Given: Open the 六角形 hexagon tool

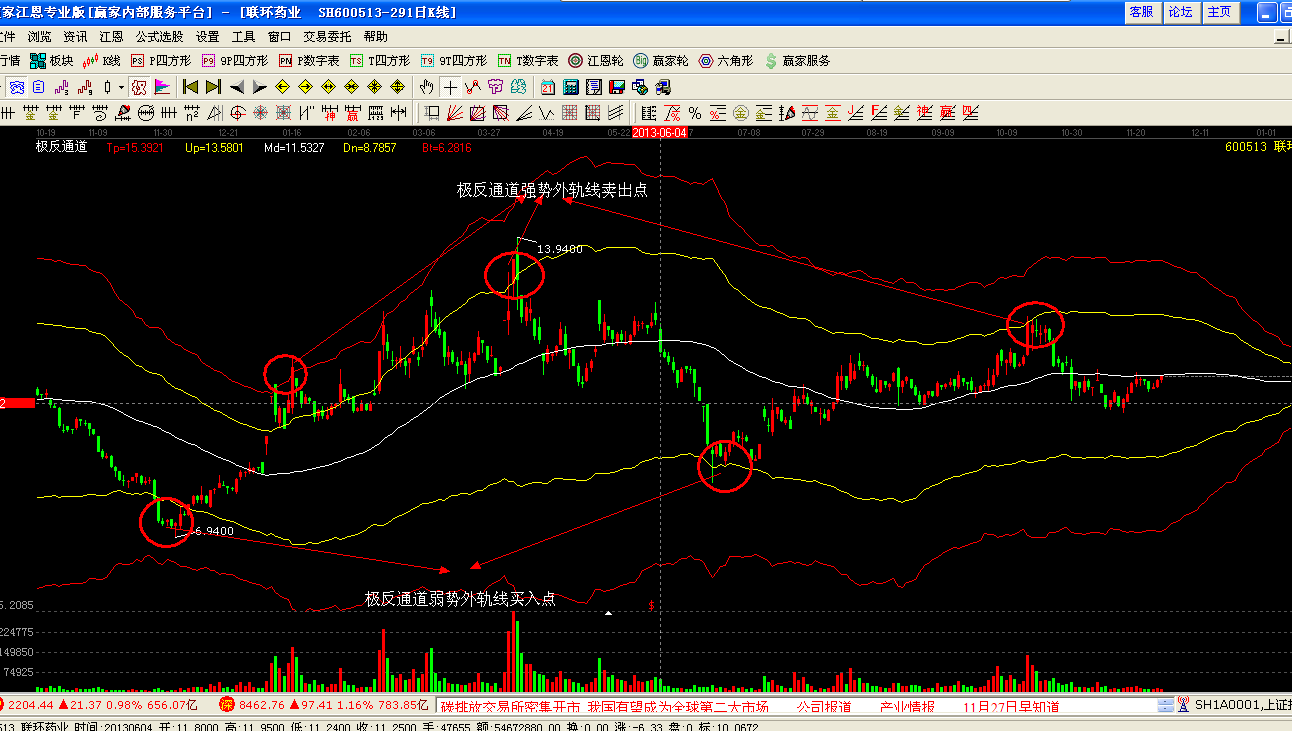Looking at the screenshot, I should click(x=726, y=61).
